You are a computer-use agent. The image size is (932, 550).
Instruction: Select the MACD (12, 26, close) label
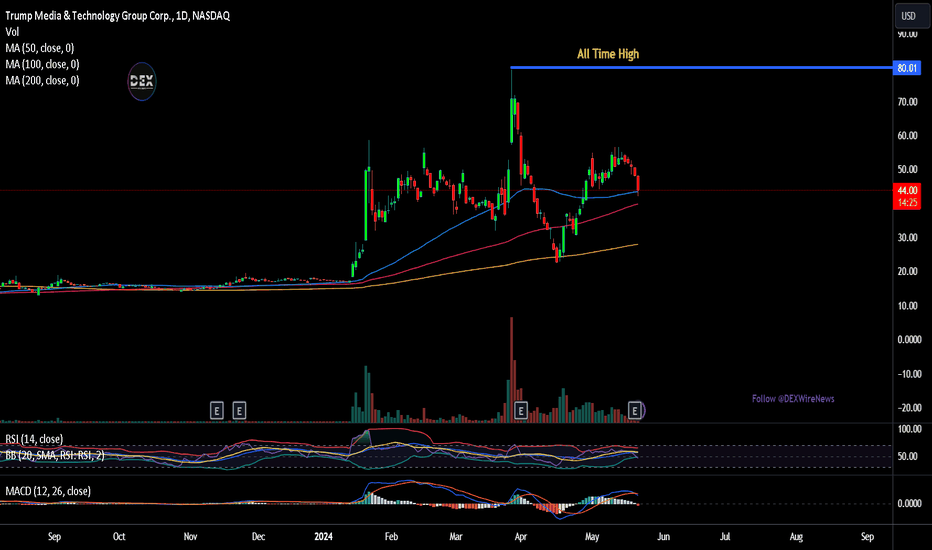[x=48, y=491]
